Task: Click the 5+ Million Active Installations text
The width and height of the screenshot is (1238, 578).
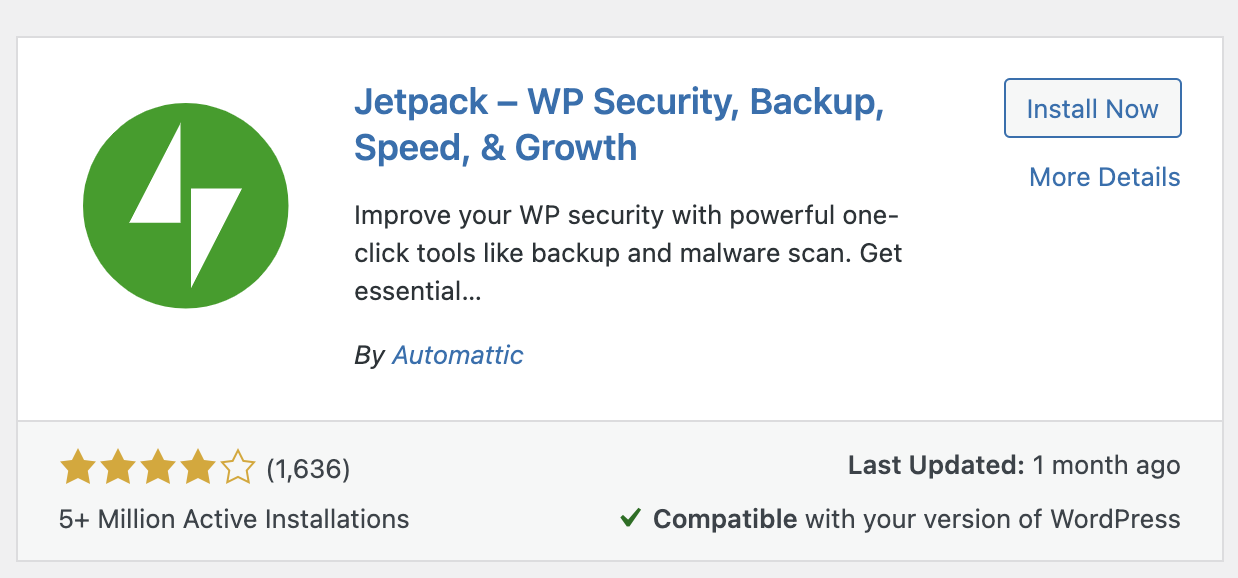Action: tap(232, 519)
